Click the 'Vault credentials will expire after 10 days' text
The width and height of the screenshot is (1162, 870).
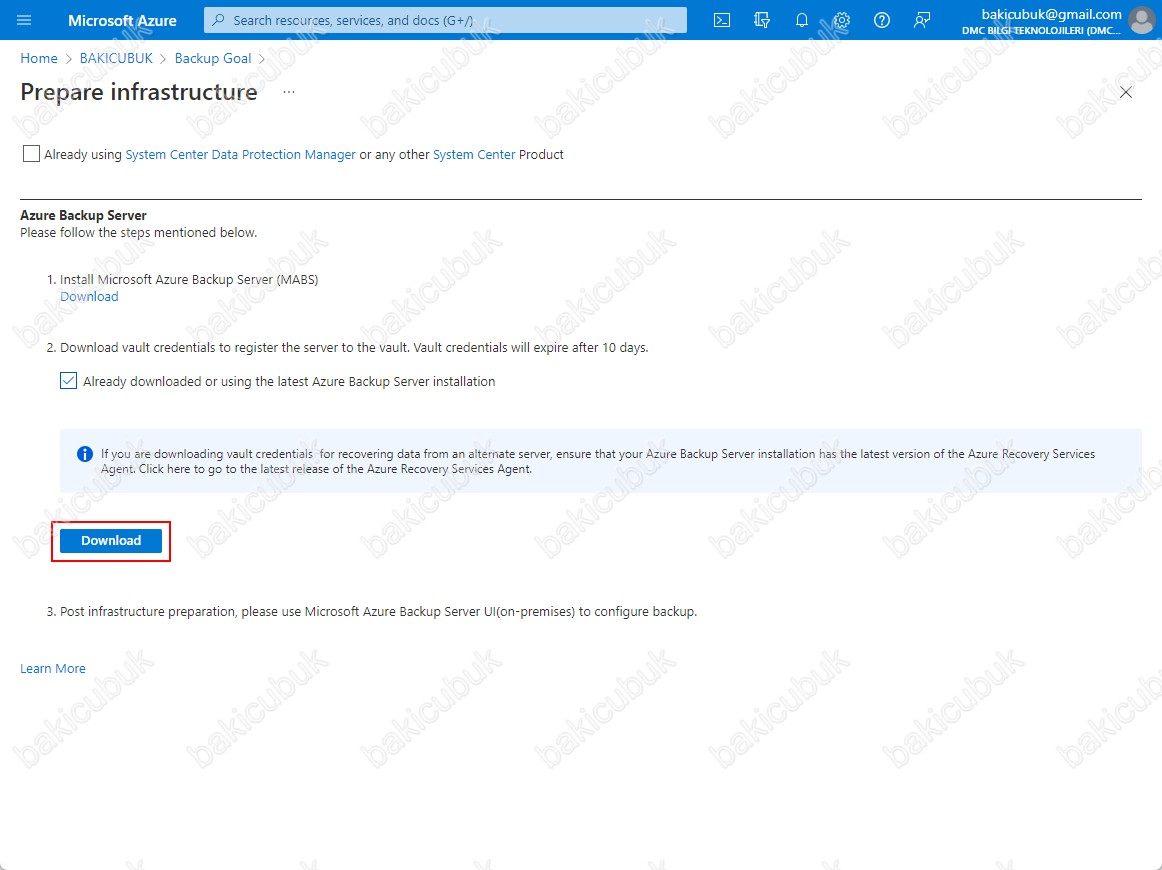coord(531,348)
